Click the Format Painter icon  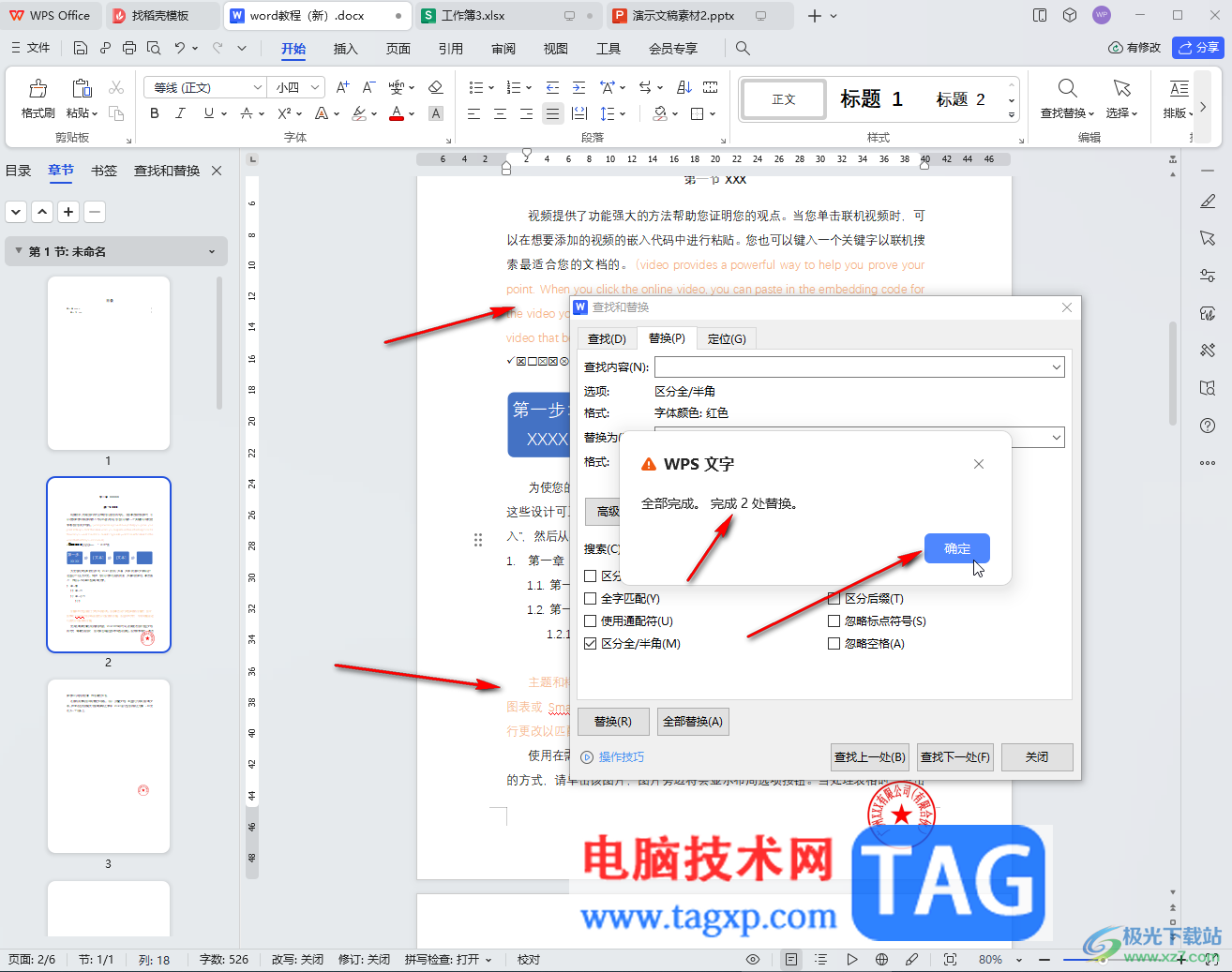[38, 89]
